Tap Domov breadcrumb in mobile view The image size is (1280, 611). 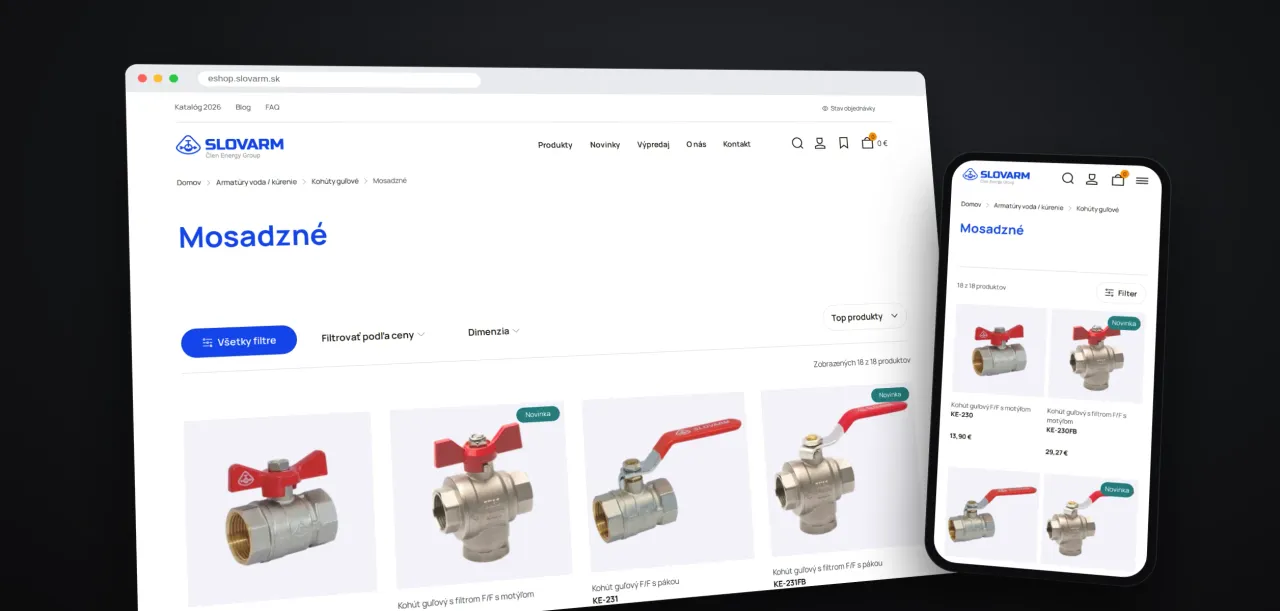click(x=971, y=204)
